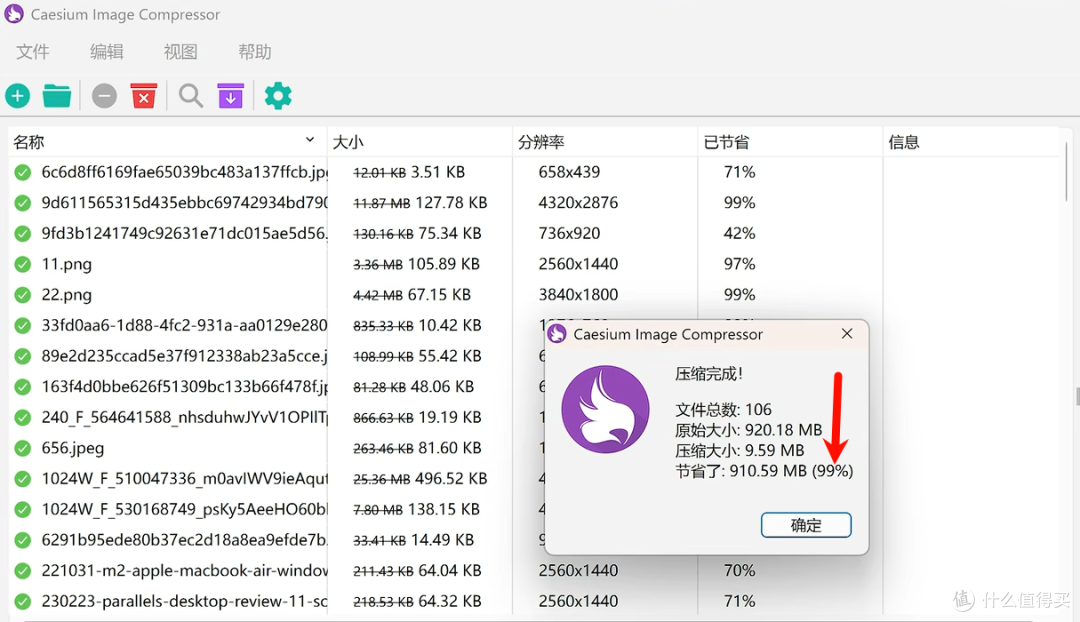Click resolution cell 658x439
The width and height of the screenshot is (1080, 622).
570,172
